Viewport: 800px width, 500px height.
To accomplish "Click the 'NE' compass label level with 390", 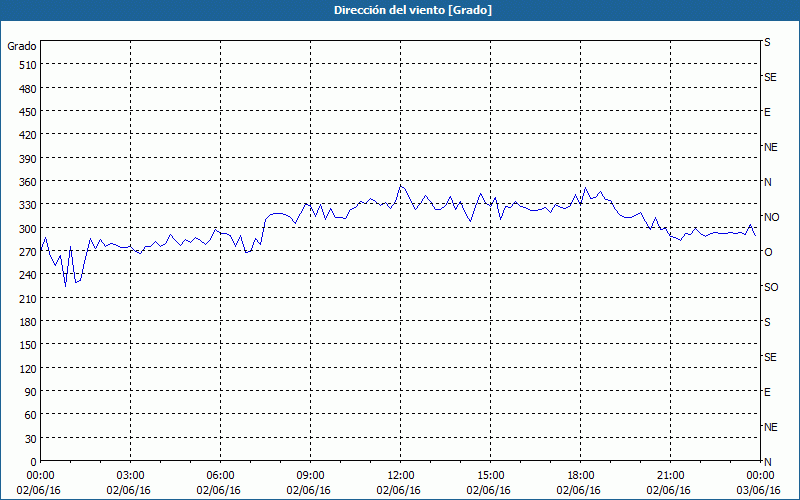I will (770, 147).
